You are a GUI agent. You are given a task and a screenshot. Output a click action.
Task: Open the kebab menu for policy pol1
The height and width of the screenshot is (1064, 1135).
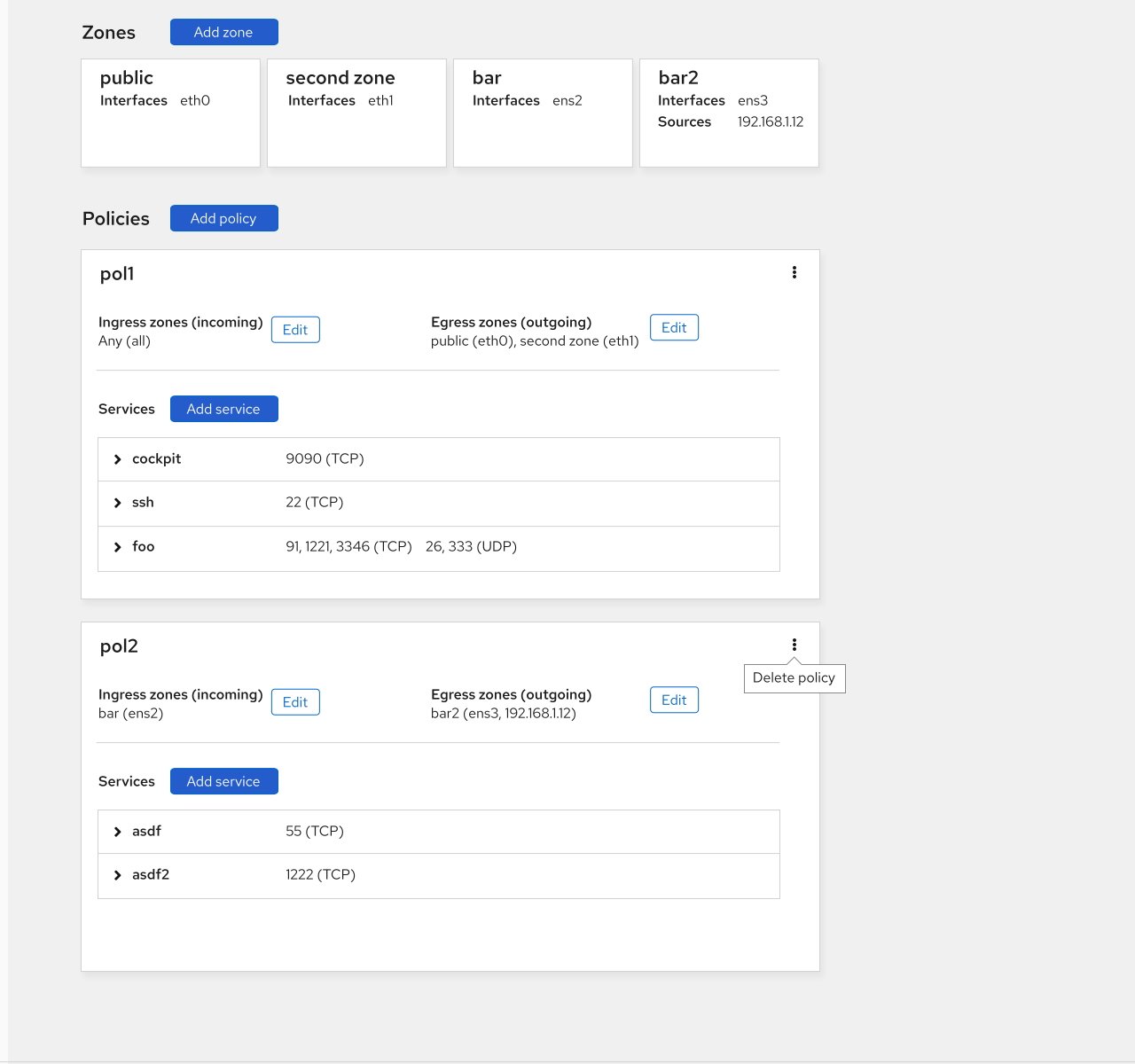pos(794,272)
